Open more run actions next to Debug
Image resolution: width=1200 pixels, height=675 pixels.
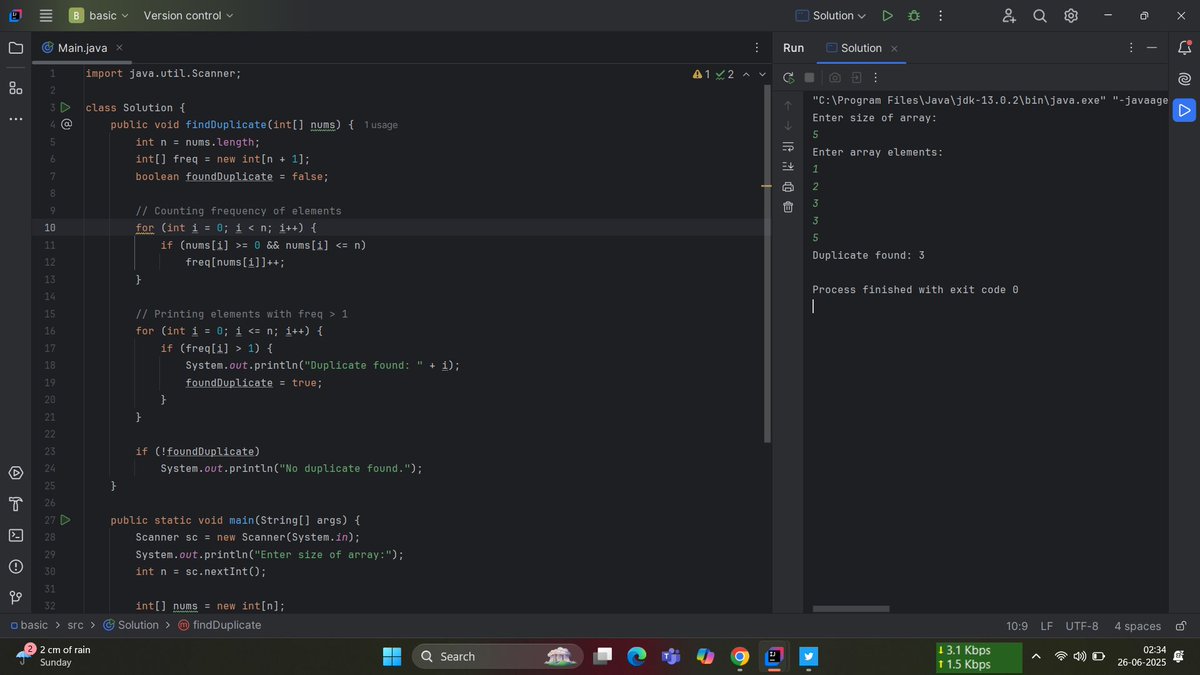click(x=940, y=16)
